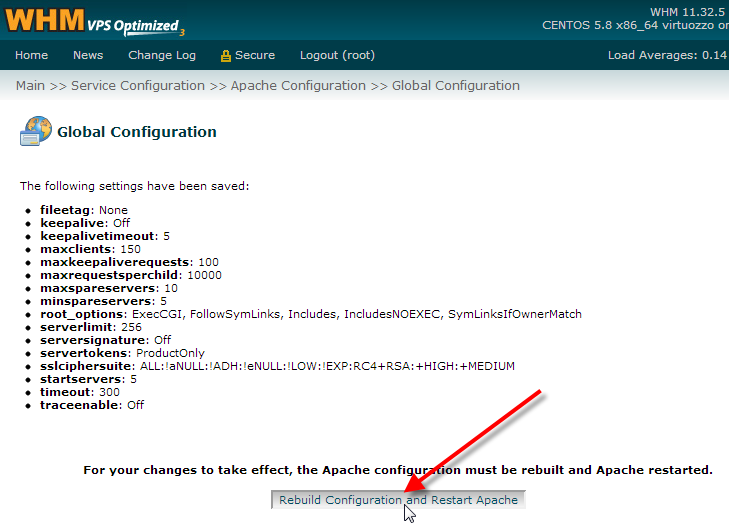The width and height of the screenshot is (729, 526).
Task: Select the traceenable: Off entry
Action: click(x=92, y=405)
